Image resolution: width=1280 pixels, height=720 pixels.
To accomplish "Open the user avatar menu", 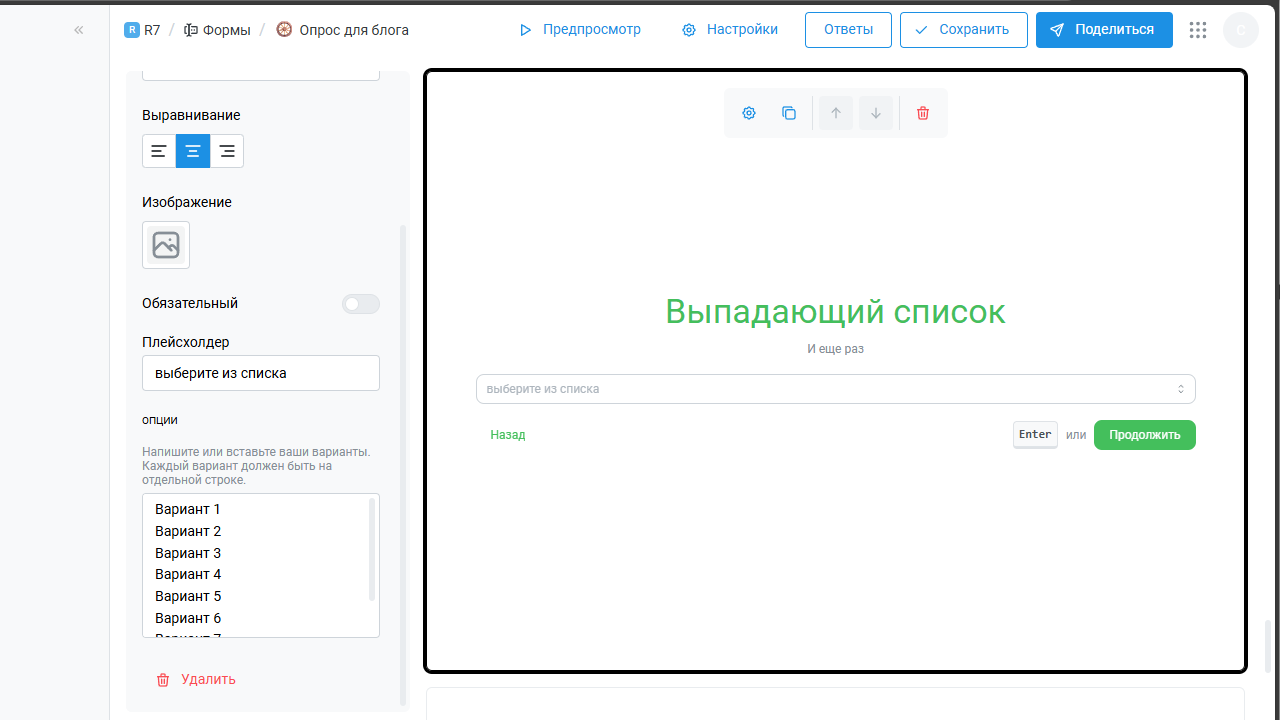I will point(1241,30).
